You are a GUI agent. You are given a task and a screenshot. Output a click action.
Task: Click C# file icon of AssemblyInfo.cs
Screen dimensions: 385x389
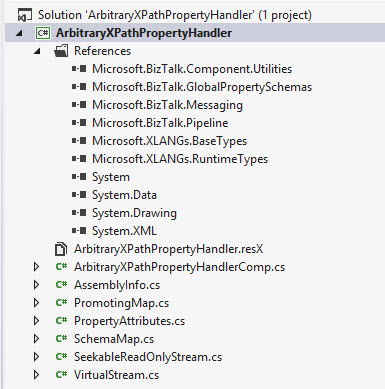61,285
